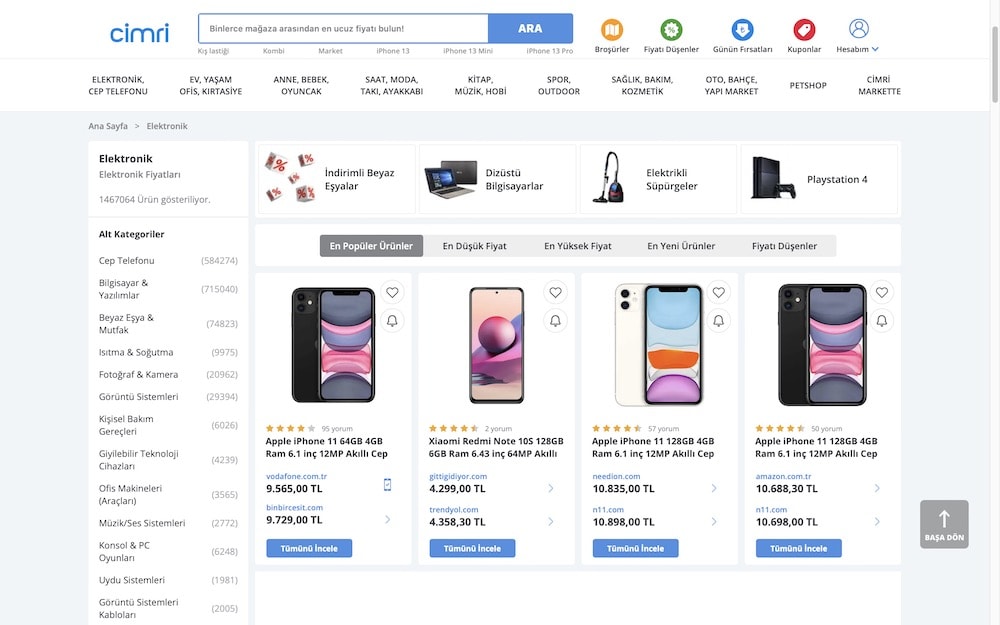
Task: Open Günün Fırsatları deals icon
Action: click(742, 31)
